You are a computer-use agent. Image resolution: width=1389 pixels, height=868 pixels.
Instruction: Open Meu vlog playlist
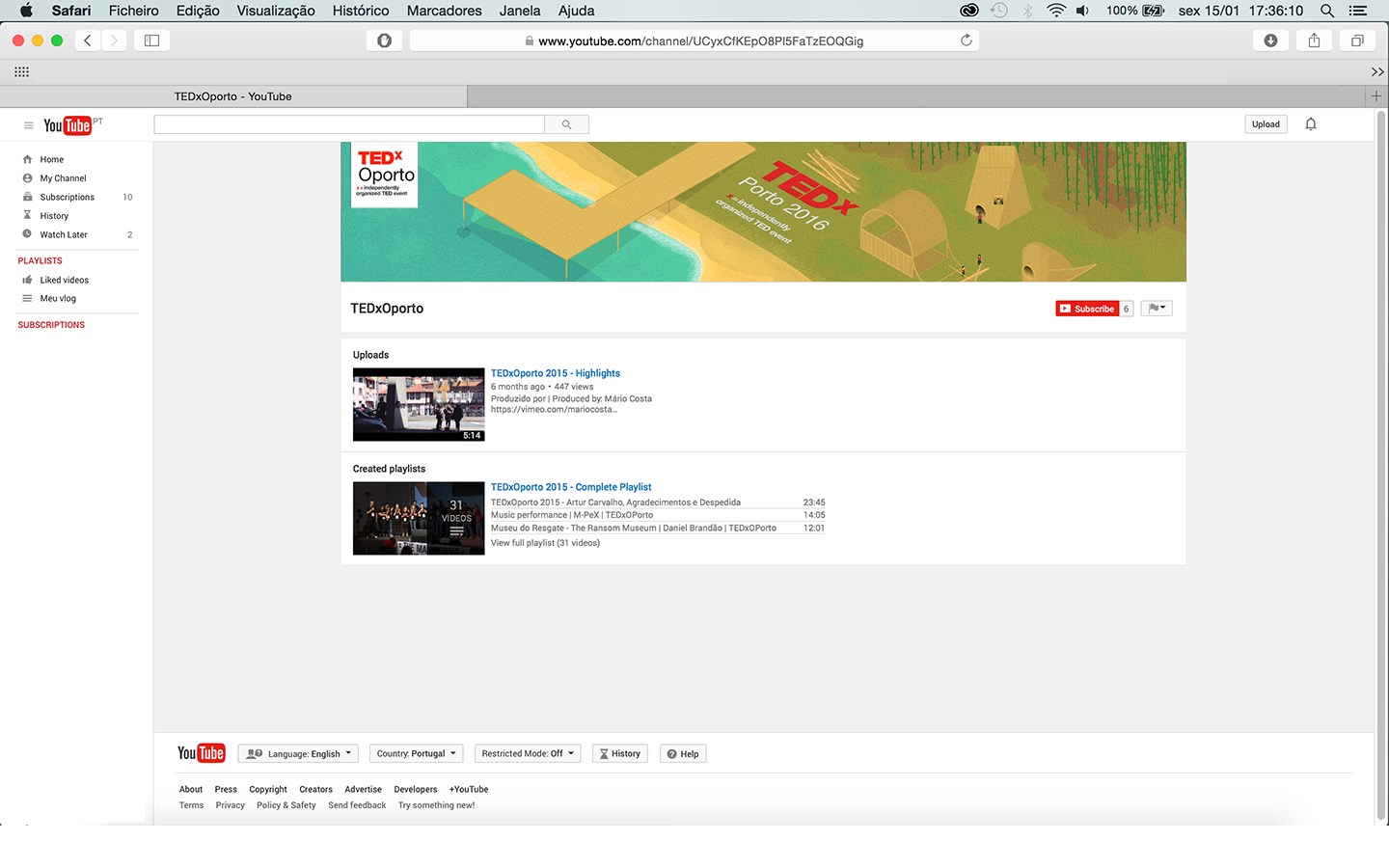[x=58, y=298]
